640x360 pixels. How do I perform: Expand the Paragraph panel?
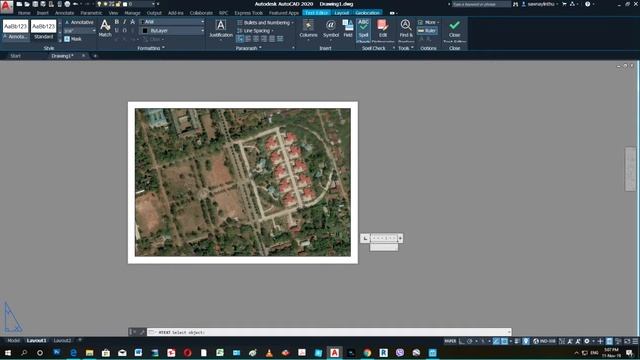pyautogui.click(x=249, y=48)
